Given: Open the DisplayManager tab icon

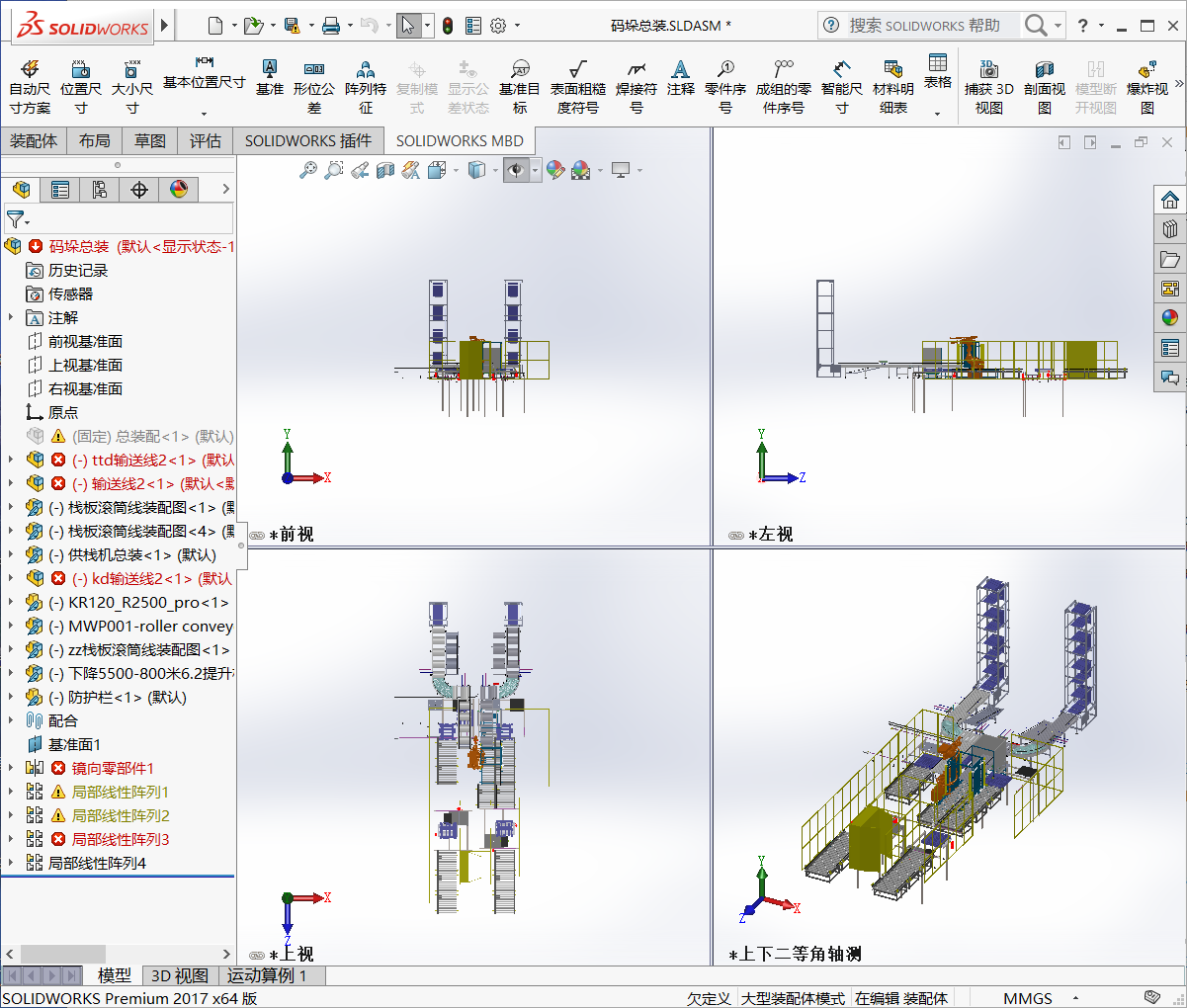Looking at the screenshot, I should click(x=179, y=189).
